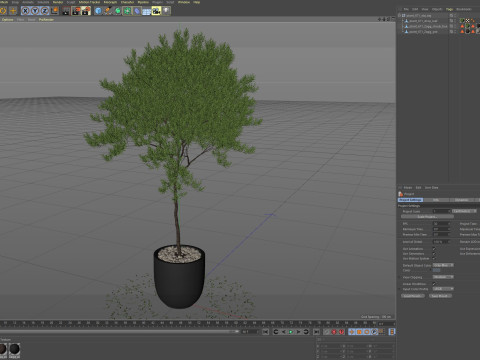This screenshot has height=360, width=480.
Task: Open the Input Color Profile dropdown
Action: [443, 289]
